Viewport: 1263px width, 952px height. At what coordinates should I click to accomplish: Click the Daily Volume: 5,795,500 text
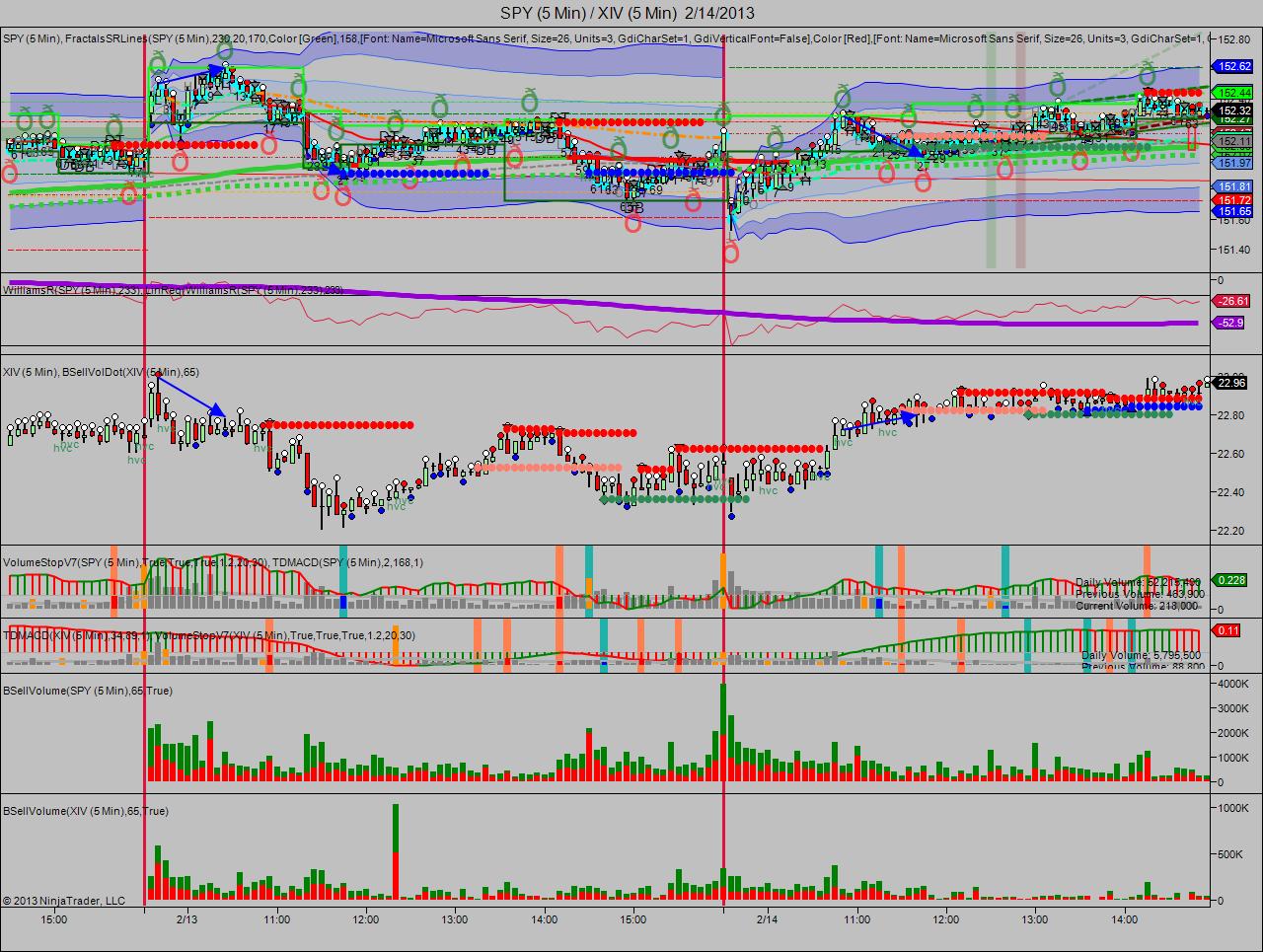pos(1141,655)
